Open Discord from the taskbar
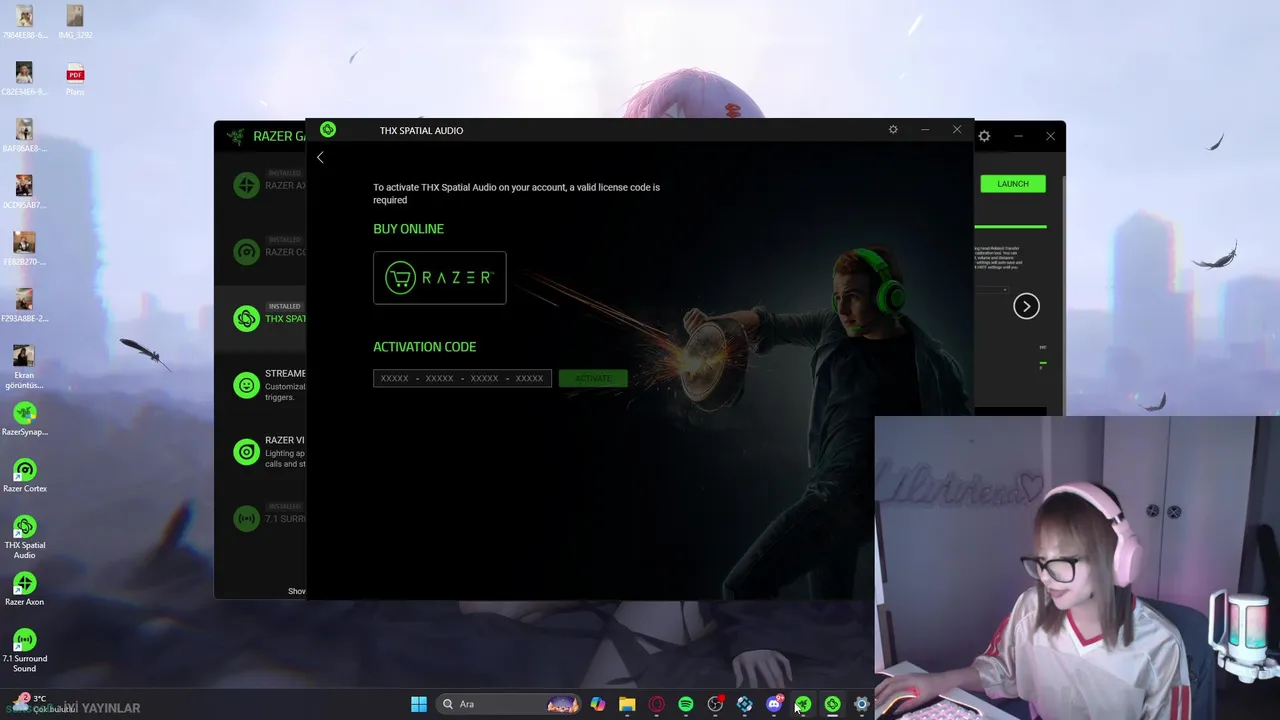This screenshot has width=1280, height=720. [774, 704]
